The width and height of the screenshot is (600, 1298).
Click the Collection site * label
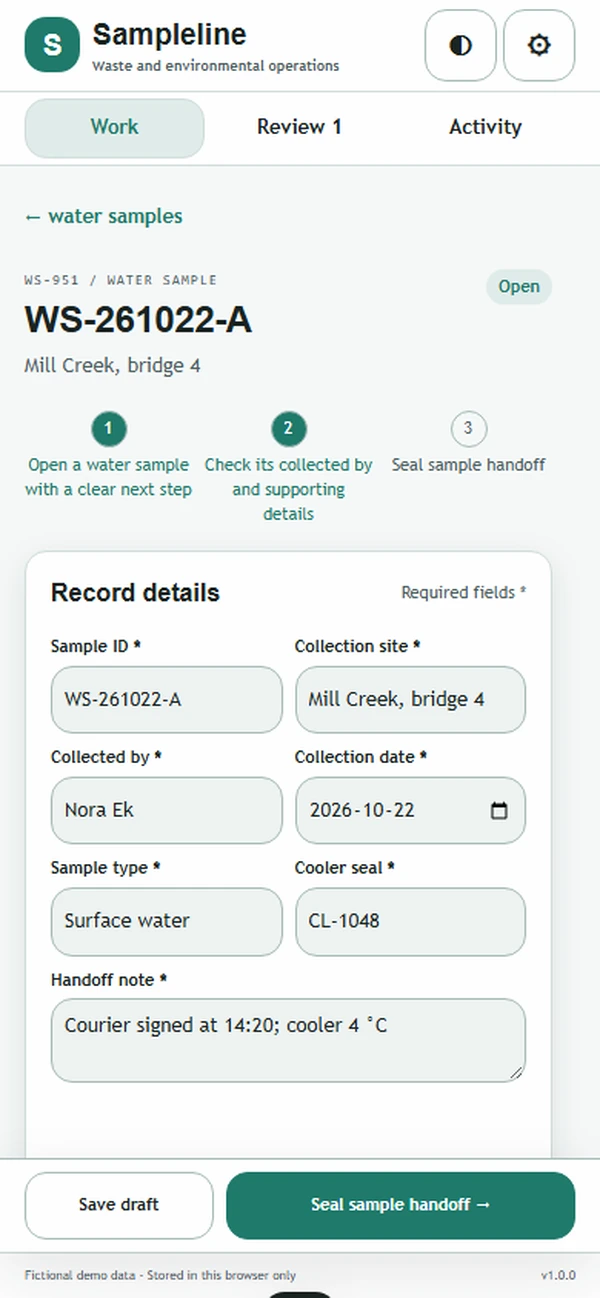pyautogui.click(x=358, y=646)
